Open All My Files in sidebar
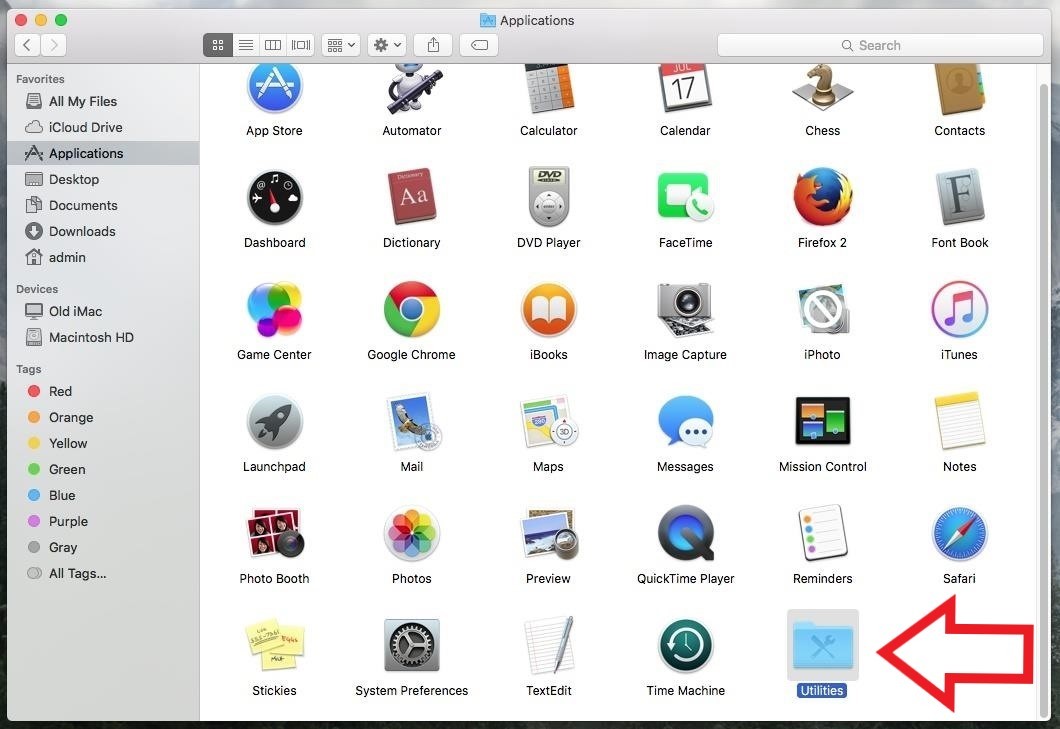1060x729 pixels. click(x=103, y=101)
